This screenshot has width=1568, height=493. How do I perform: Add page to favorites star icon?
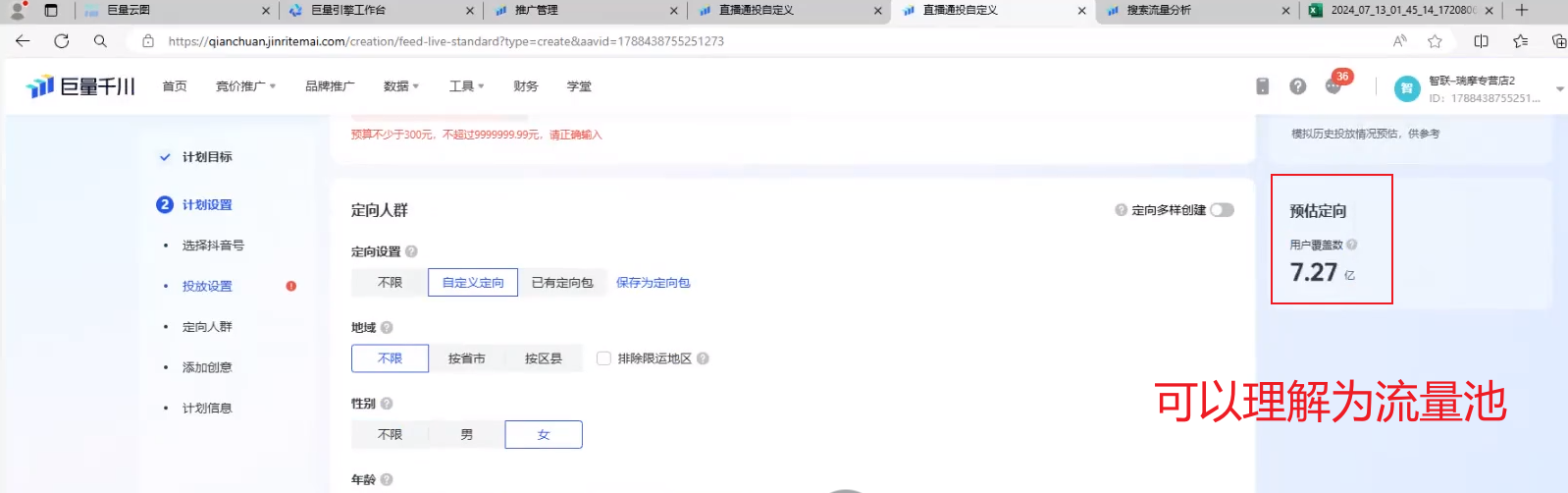1435,41
